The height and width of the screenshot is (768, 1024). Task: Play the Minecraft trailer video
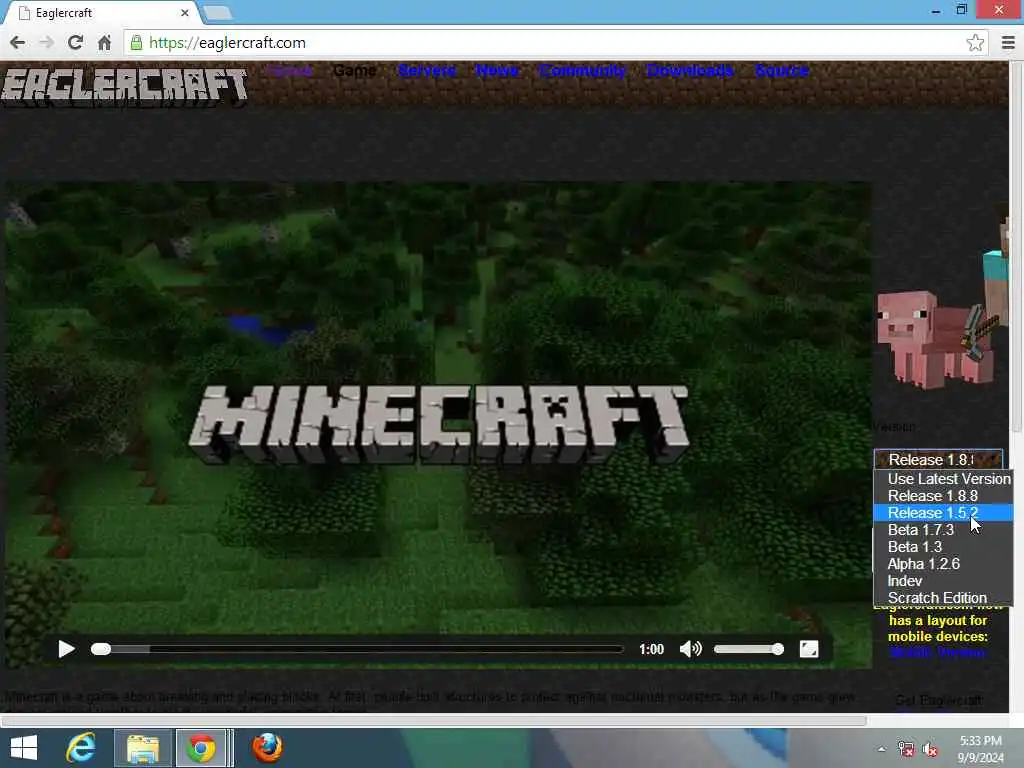[x=66, y=649]
